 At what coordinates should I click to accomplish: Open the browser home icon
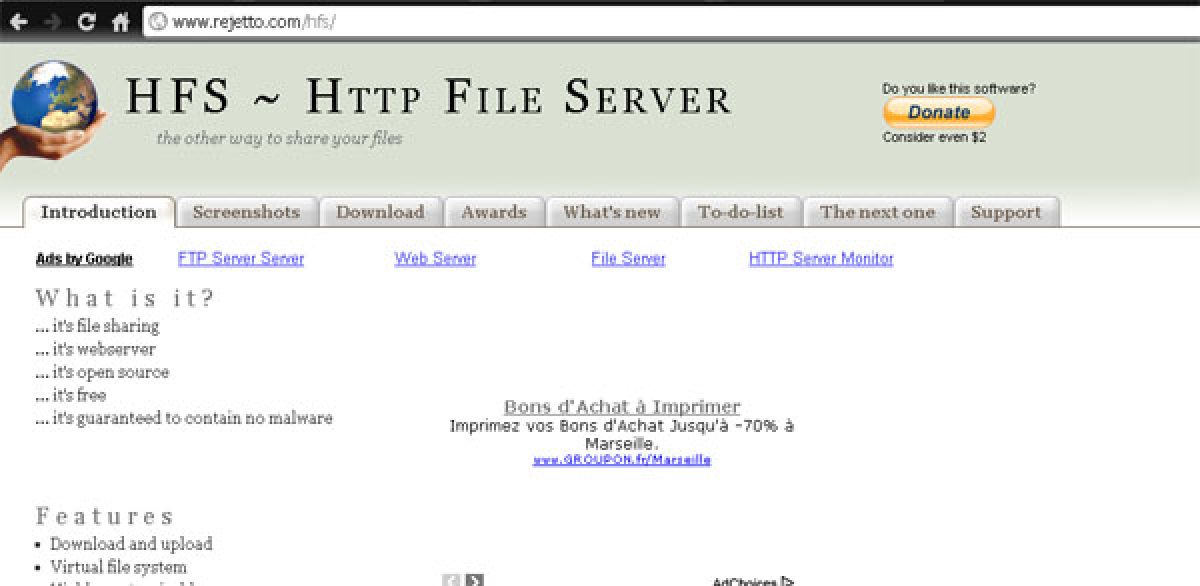click(121, 21)
